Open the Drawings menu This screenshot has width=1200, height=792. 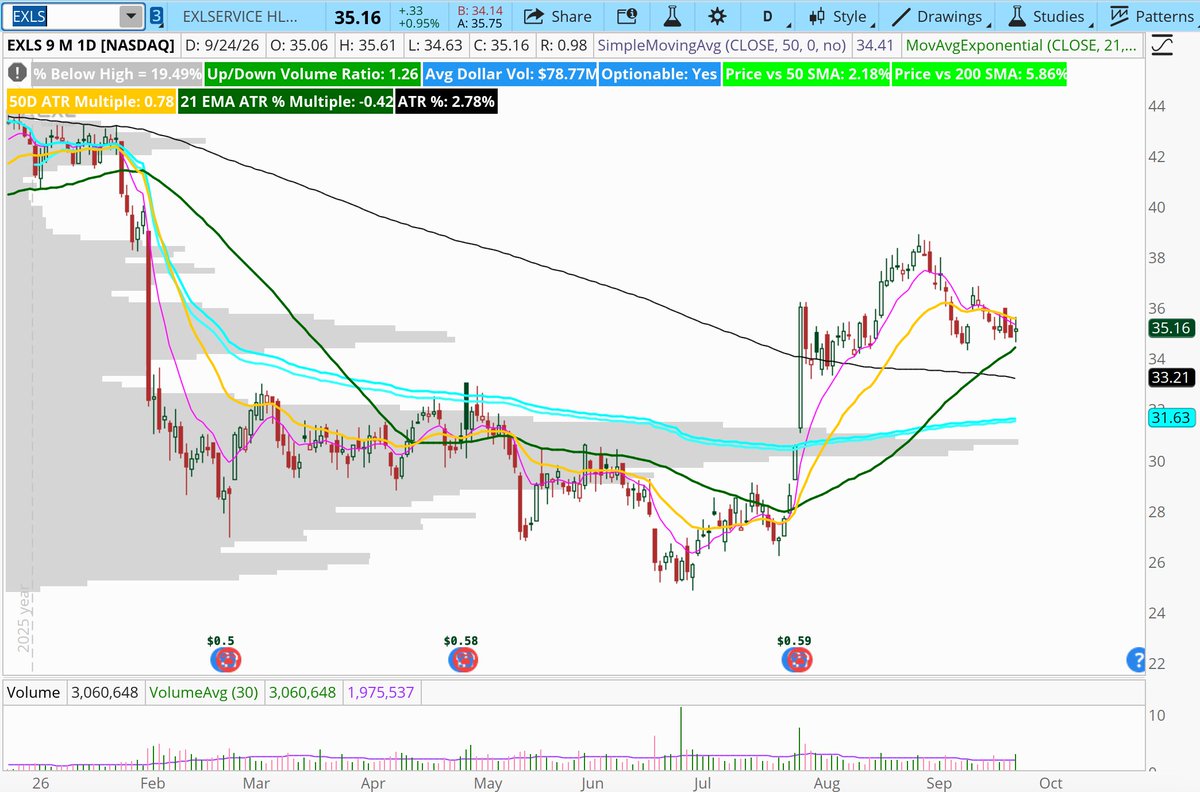point(940,16)
